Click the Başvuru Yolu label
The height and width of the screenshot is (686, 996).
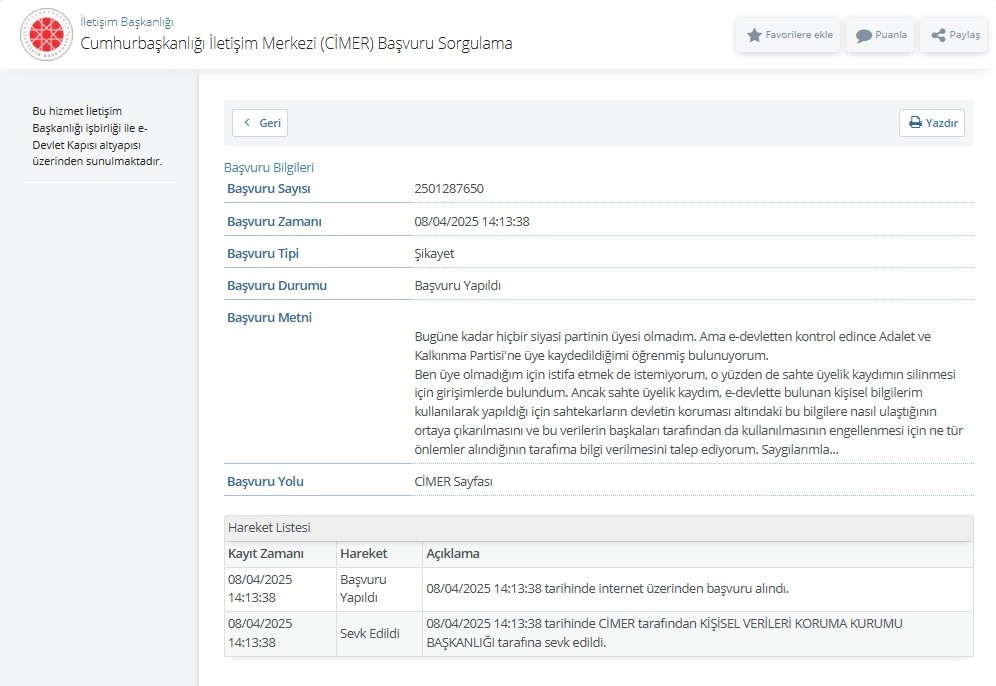pos(266,481)
